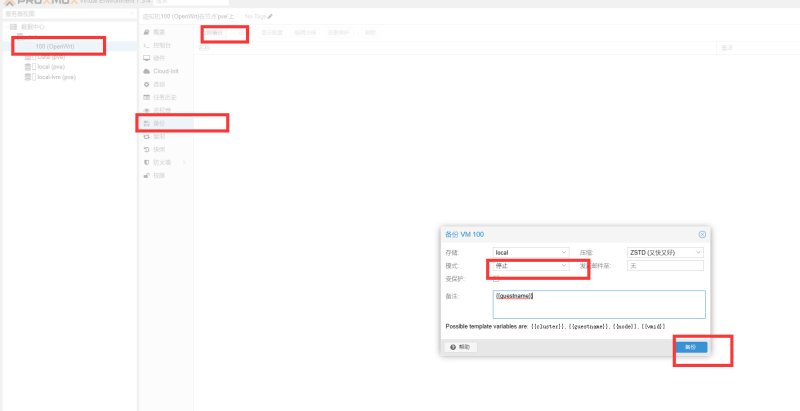Screen dimensions: 800x411
Task: Click the datacenter icon in the resource tree
Action: point(13,27)
